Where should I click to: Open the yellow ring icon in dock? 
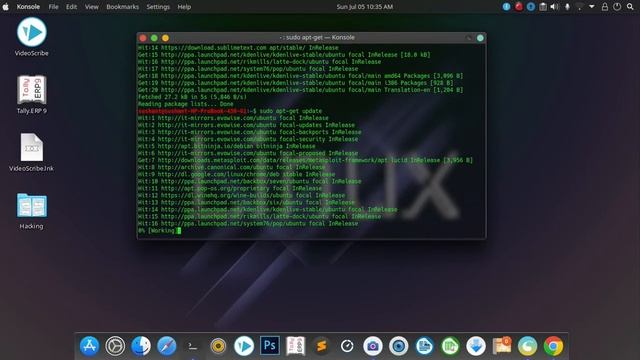coord(218,346)
